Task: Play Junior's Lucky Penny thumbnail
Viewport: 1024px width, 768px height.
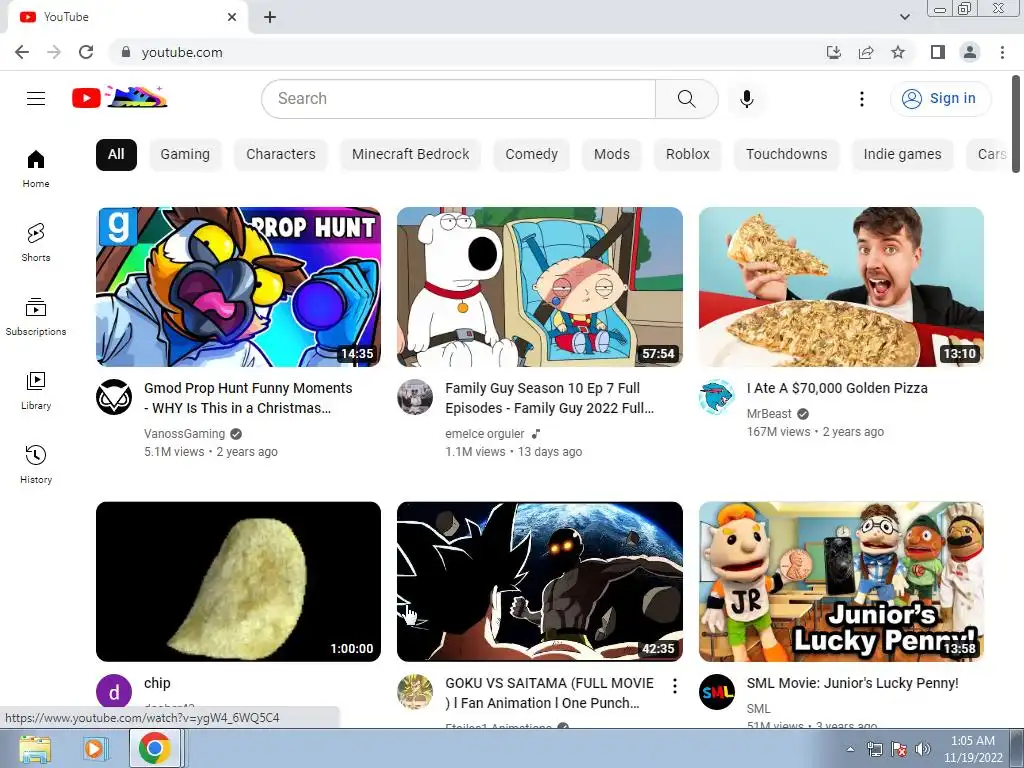Action: pyautogui.click(x=841, y=582)
